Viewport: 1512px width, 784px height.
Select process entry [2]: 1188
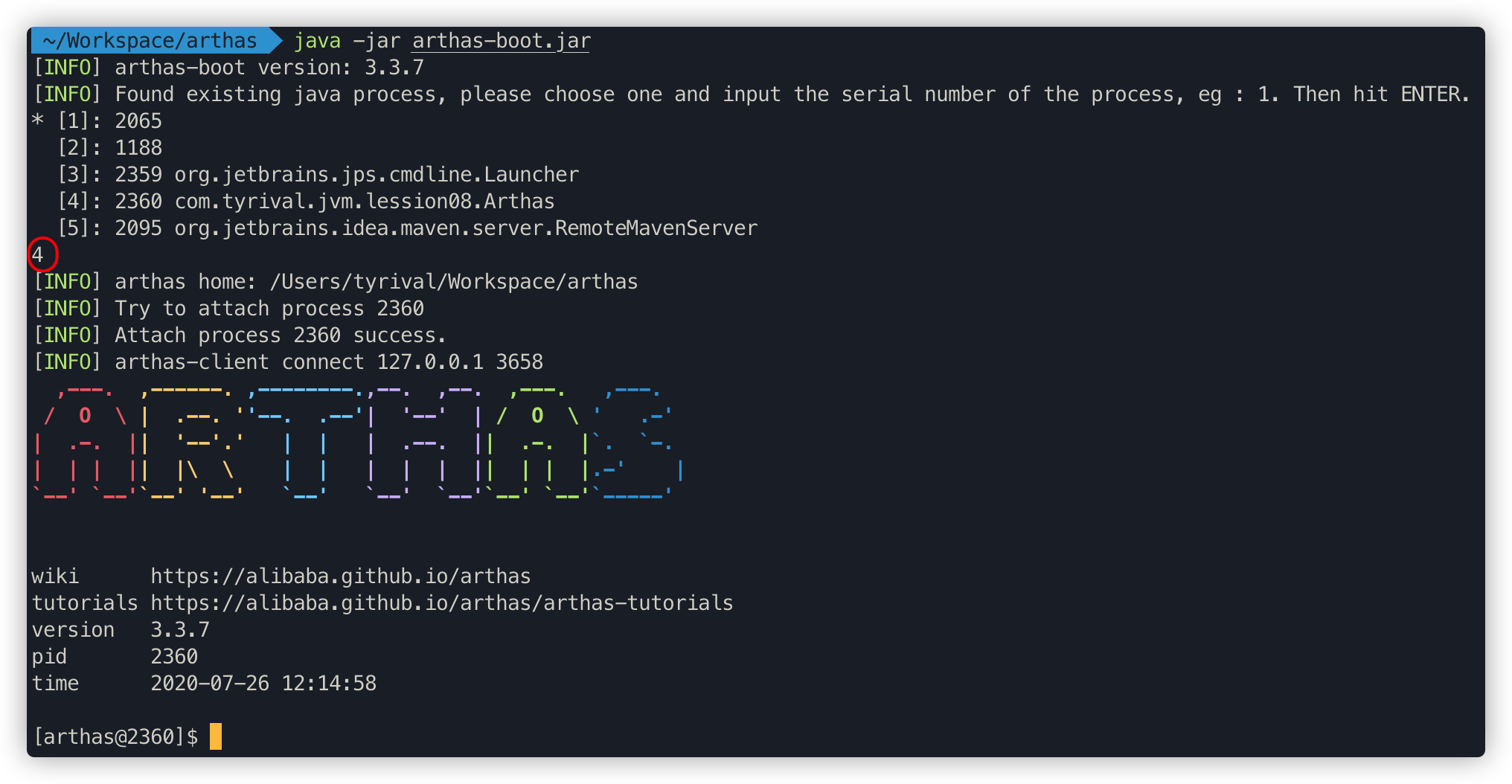pyautogui.click(x=109, y=148)
